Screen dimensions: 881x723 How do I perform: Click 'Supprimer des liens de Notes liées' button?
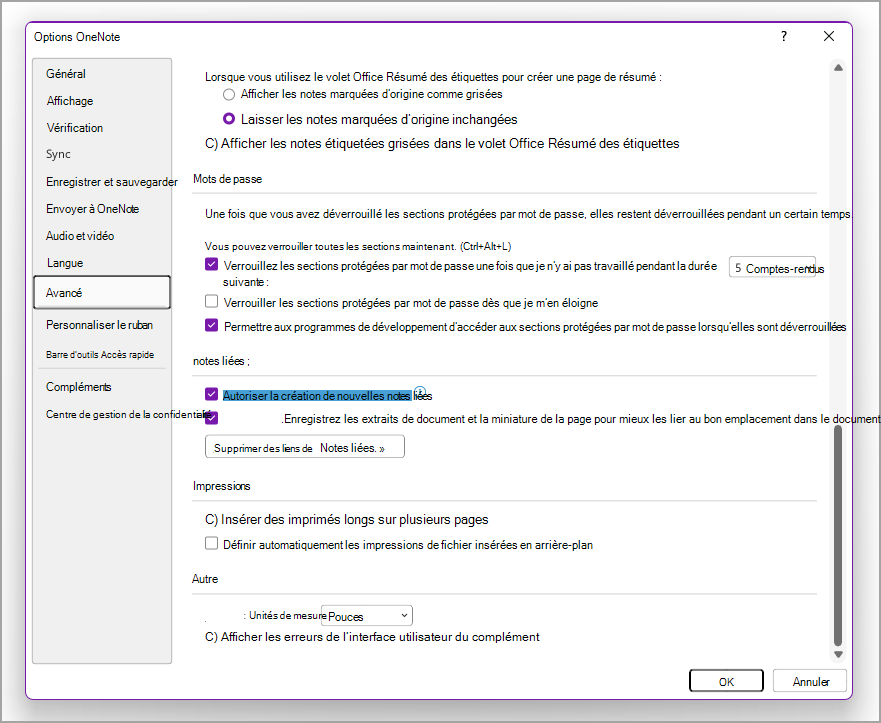click(305, 447)
